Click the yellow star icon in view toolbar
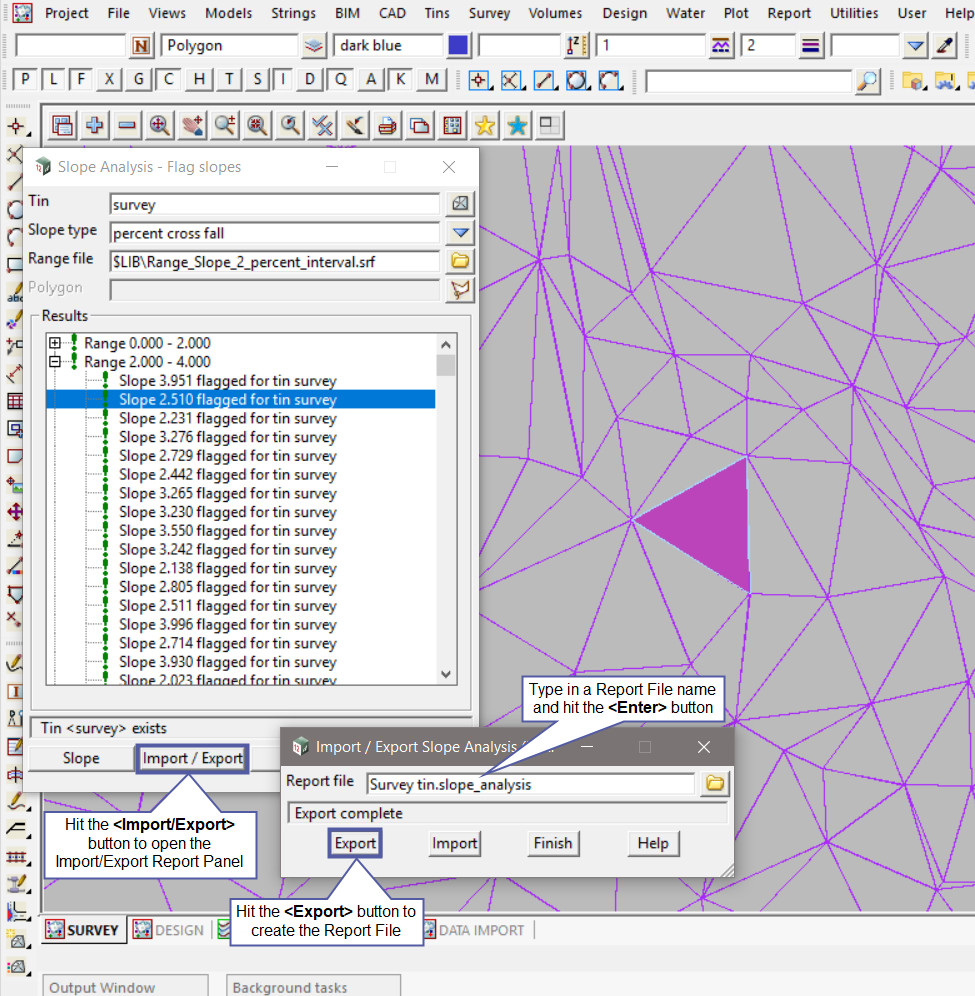The width and height of the screenshot is (975, 996). (485, 125)
